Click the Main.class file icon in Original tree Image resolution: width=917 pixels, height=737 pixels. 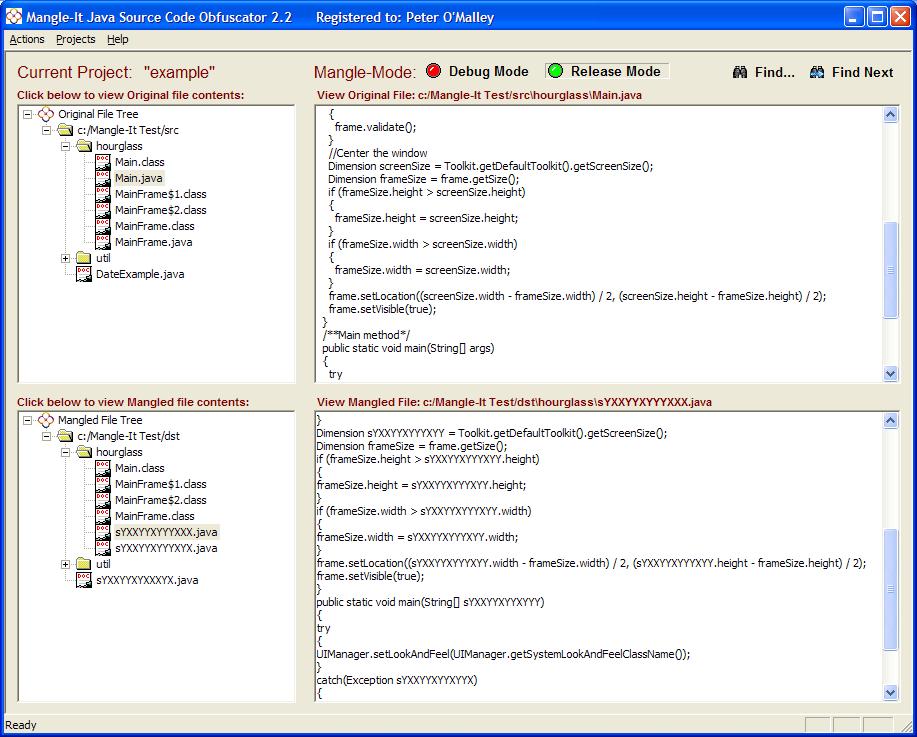tap(103, 162)
